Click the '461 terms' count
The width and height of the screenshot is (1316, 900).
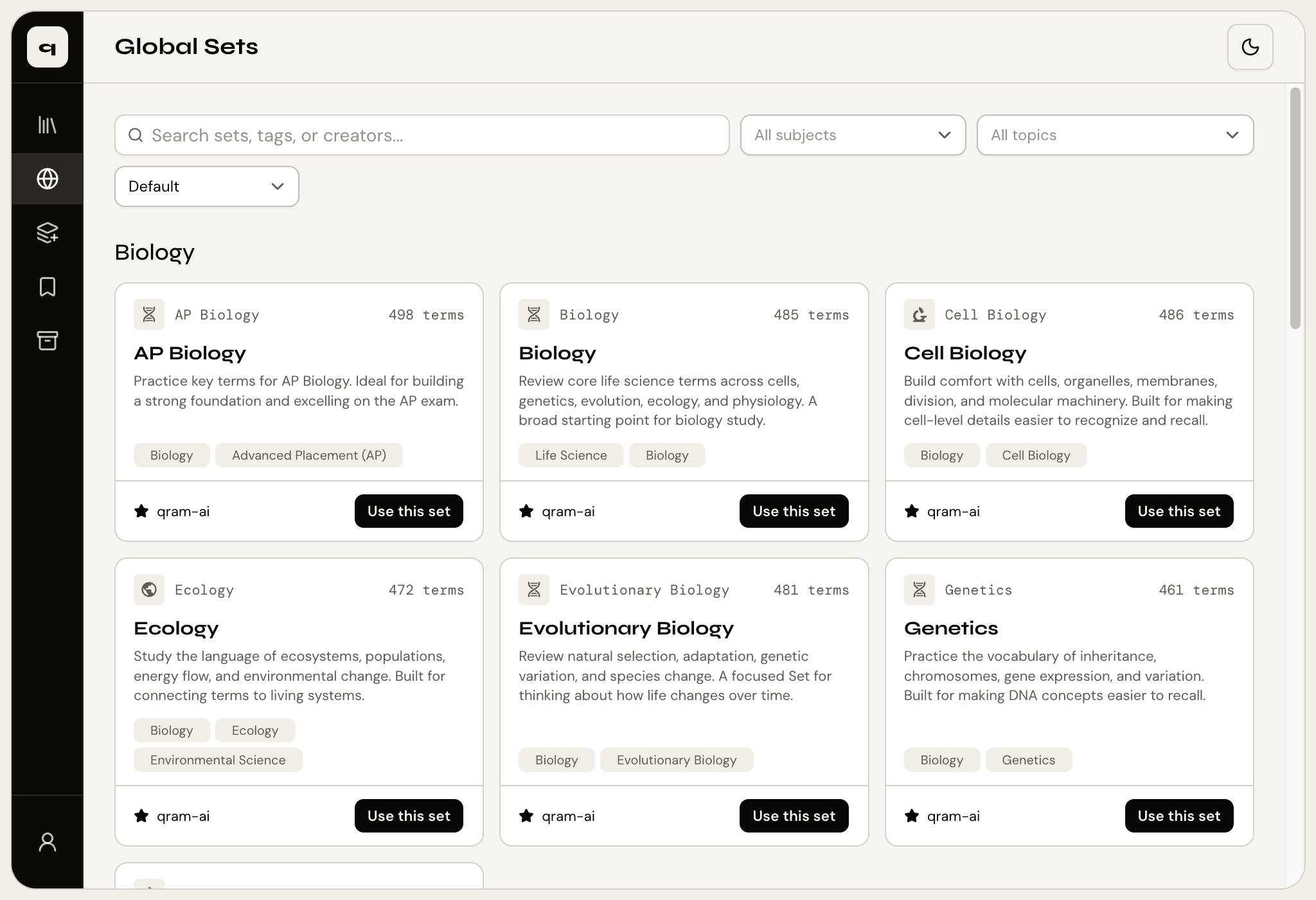[1196, 589]
